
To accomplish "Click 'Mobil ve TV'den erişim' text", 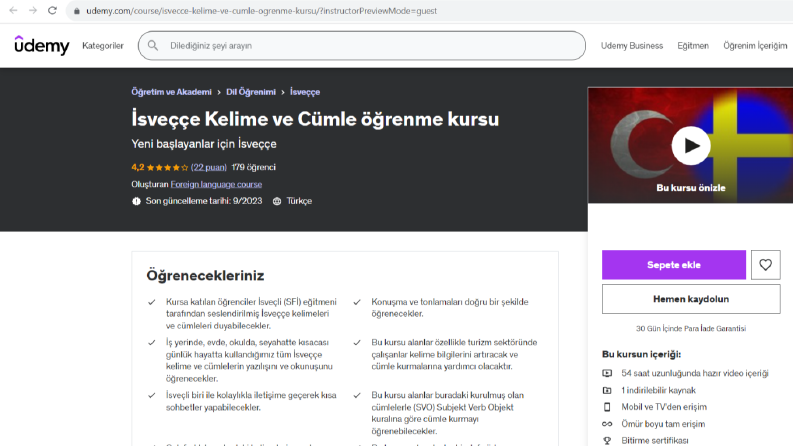I will [x=664, y=407].
